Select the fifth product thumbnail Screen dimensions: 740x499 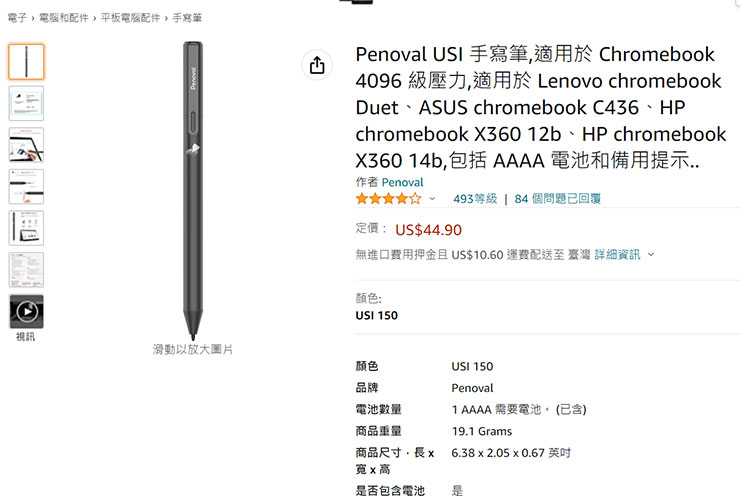point(26,228)
